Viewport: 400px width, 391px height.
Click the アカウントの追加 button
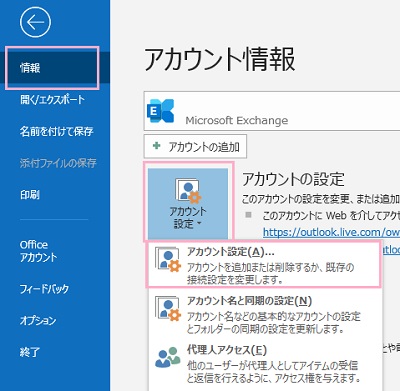pos(195,146)
